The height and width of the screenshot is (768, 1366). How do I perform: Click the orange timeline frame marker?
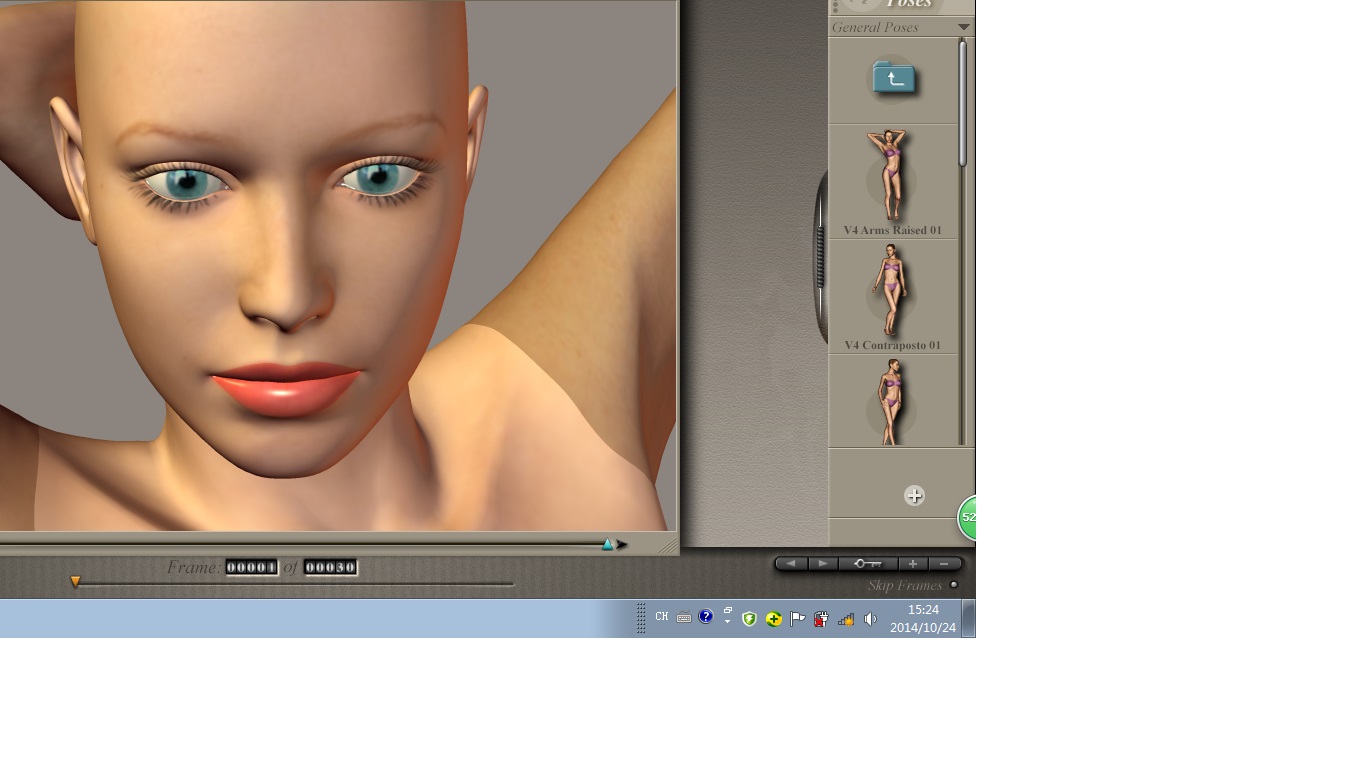point(75,581)
